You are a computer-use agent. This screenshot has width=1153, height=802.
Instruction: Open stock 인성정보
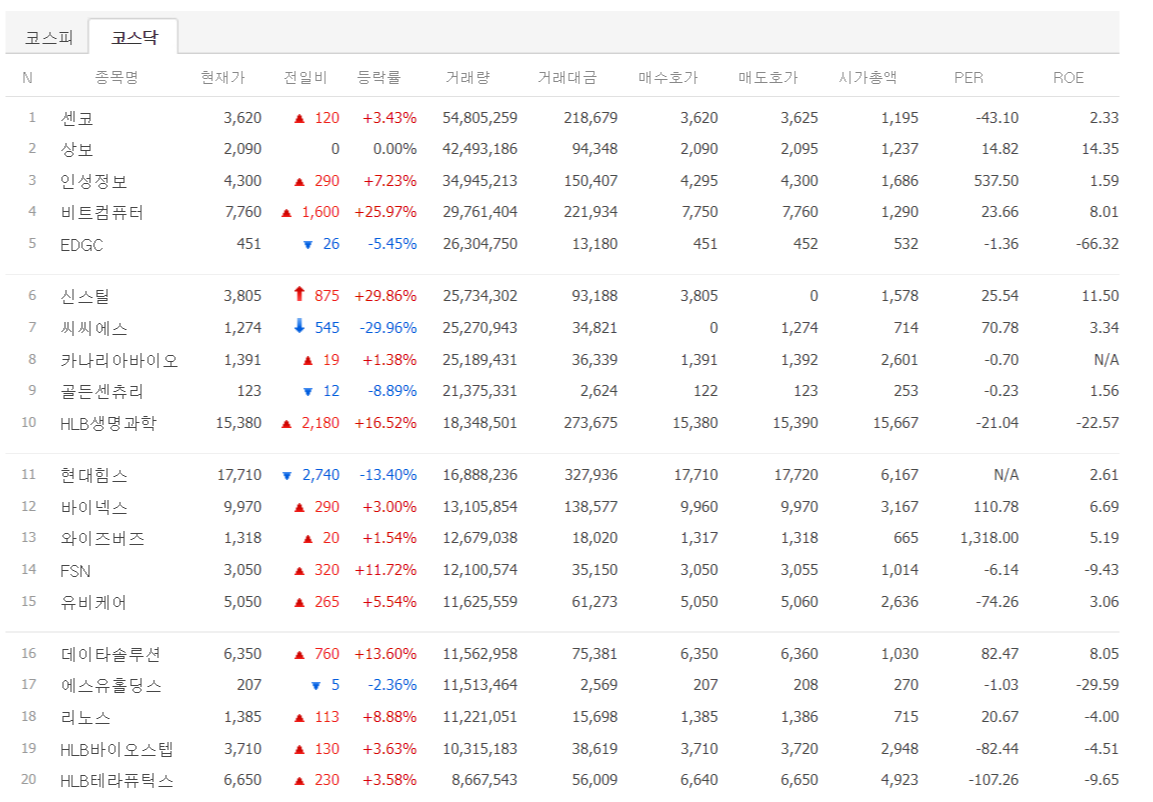tap(93, 181)
